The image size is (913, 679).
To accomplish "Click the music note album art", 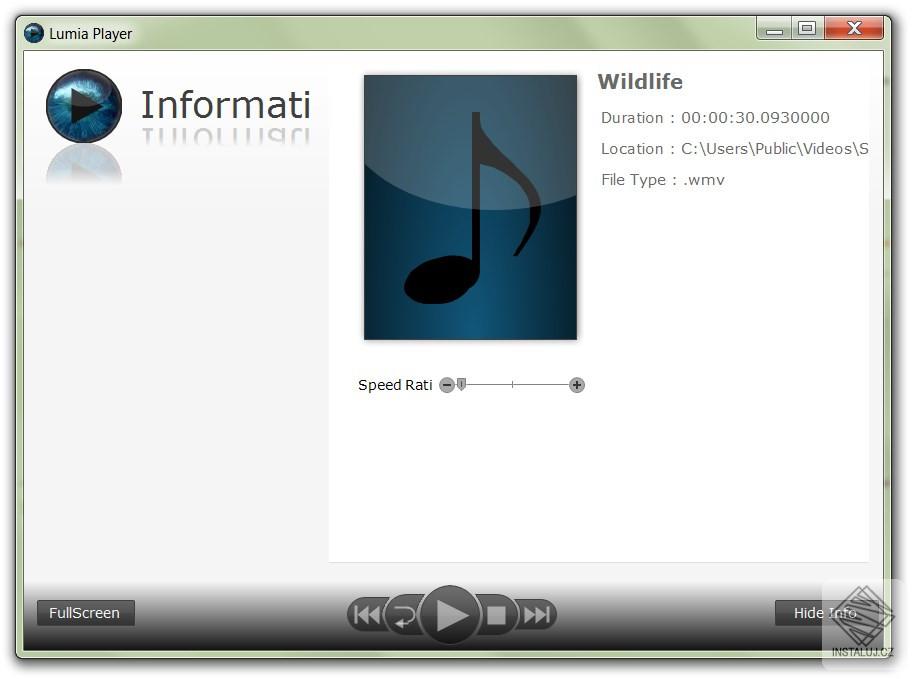I will (x=470, y=207).
